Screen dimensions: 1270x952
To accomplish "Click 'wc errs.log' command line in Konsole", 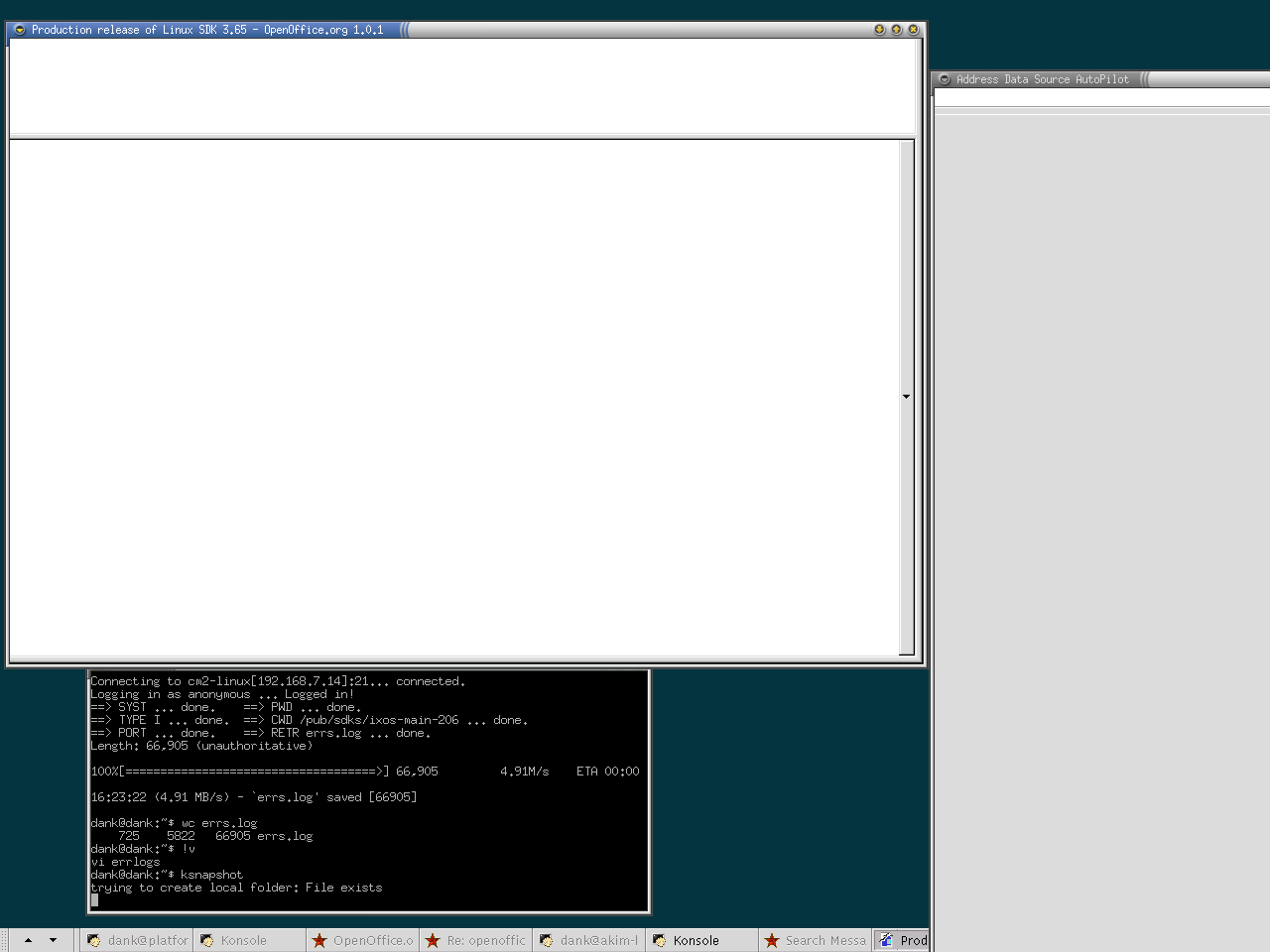I will [x=174, y=823].
